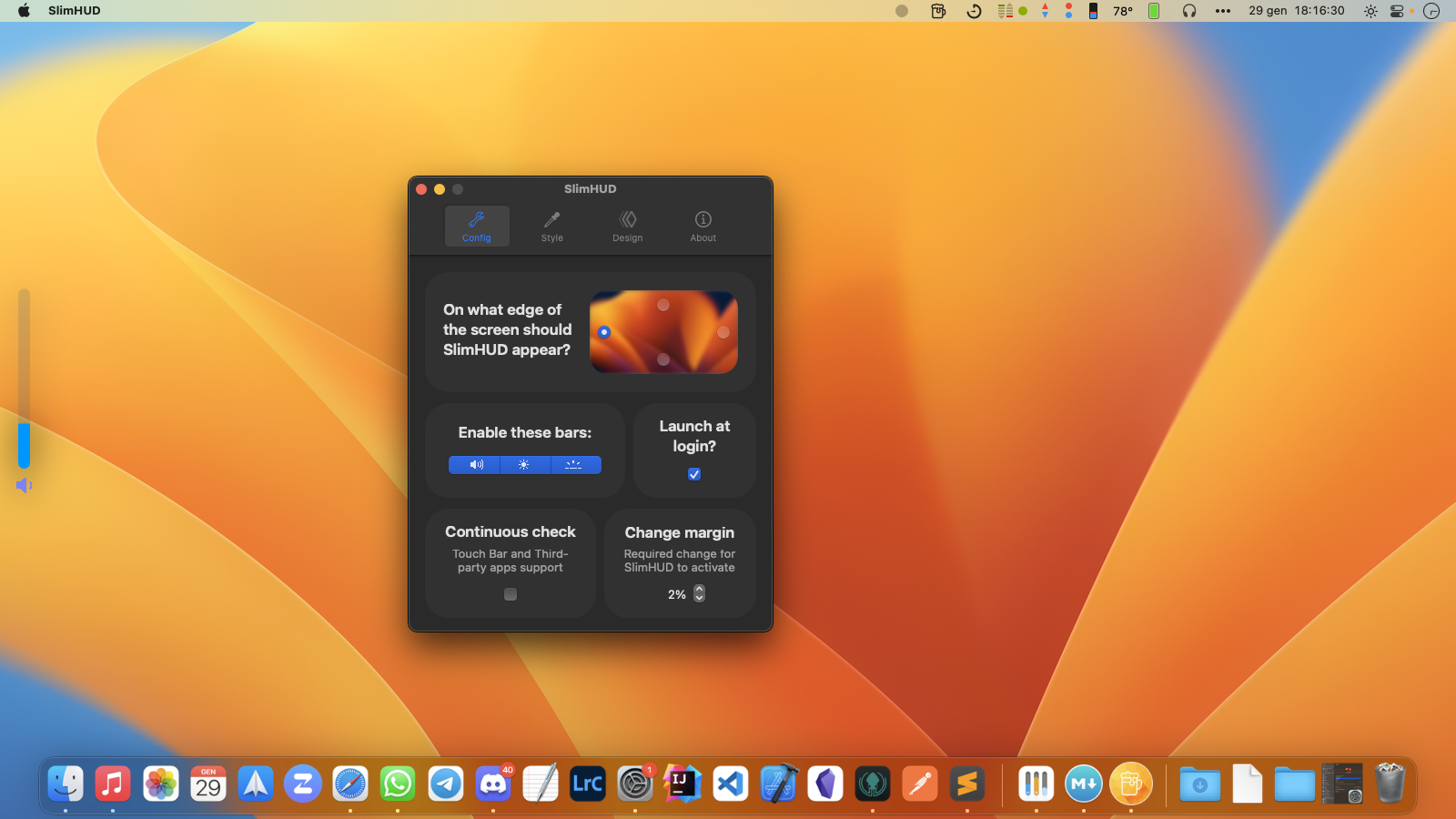Screen dimensions: 1456x819
Task: Open Telegram from the Dock
Action: point(446,784)
